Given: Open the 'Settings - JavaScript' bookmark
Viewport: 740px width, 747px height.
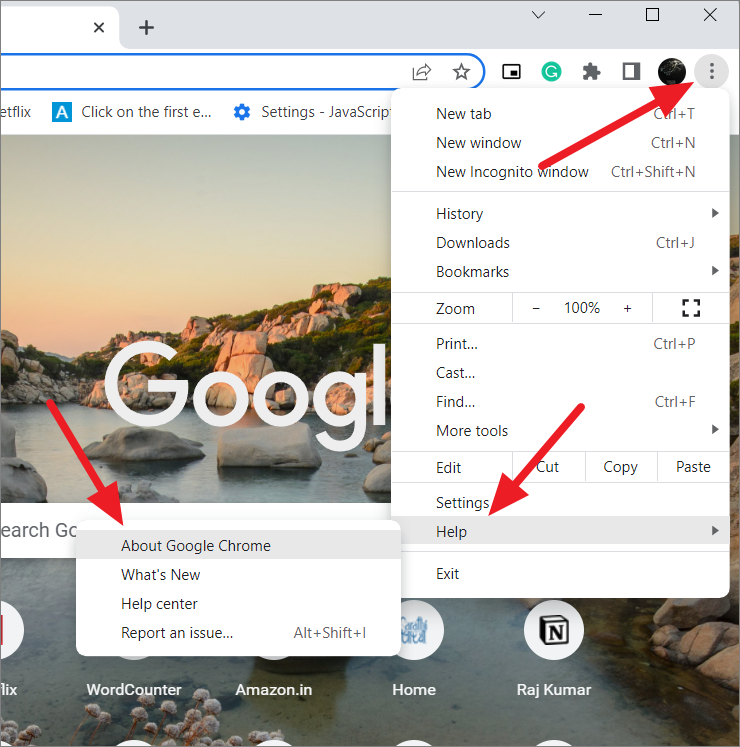Looking at the screenshot, I should tap(312, 112).
